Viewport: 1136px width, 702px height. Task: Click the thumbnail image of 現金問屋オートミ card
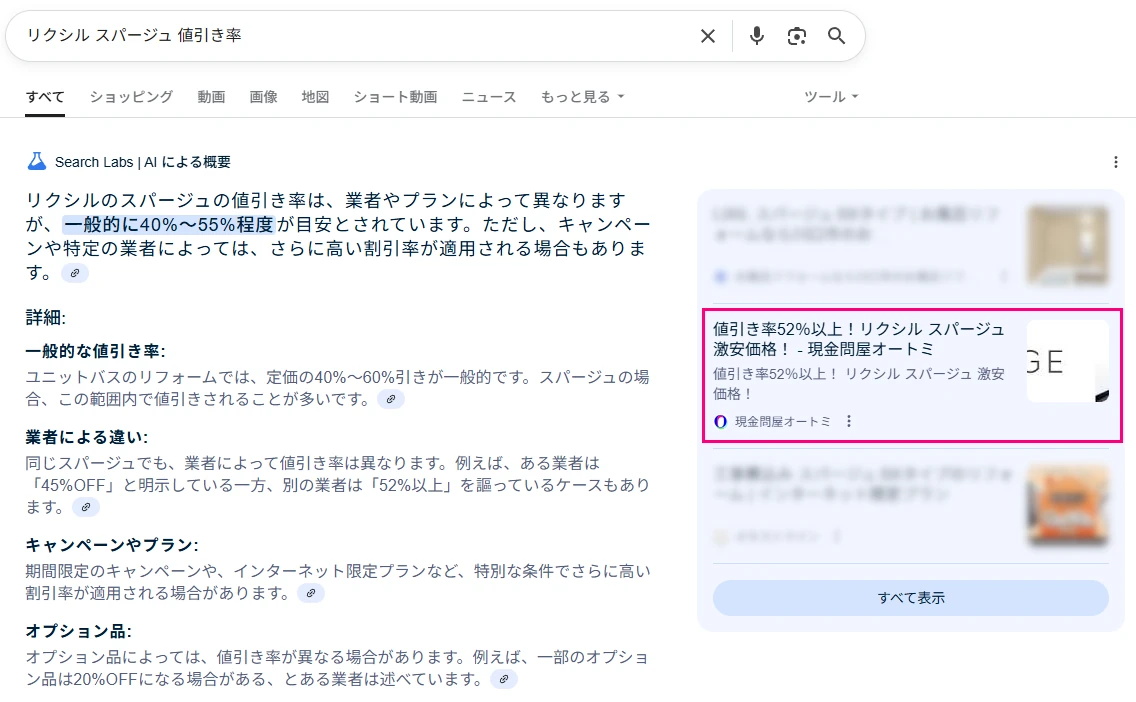(1068, 362)
